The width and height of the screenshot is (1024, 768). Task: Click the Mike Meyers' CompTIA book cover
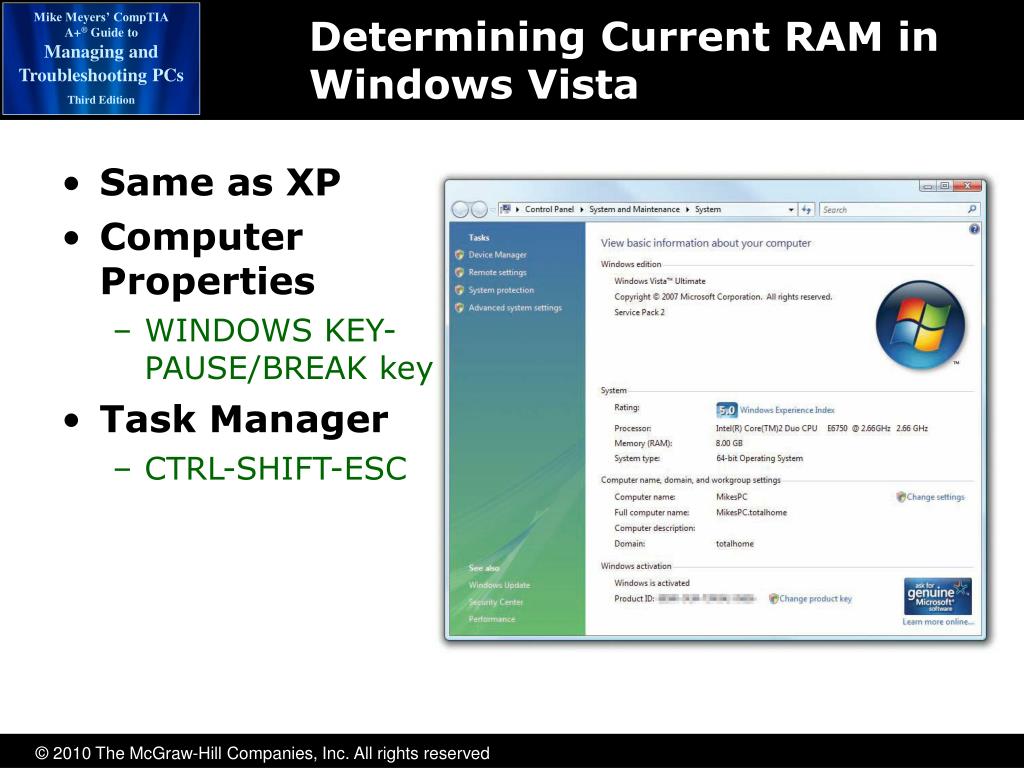tap(101, 59)
